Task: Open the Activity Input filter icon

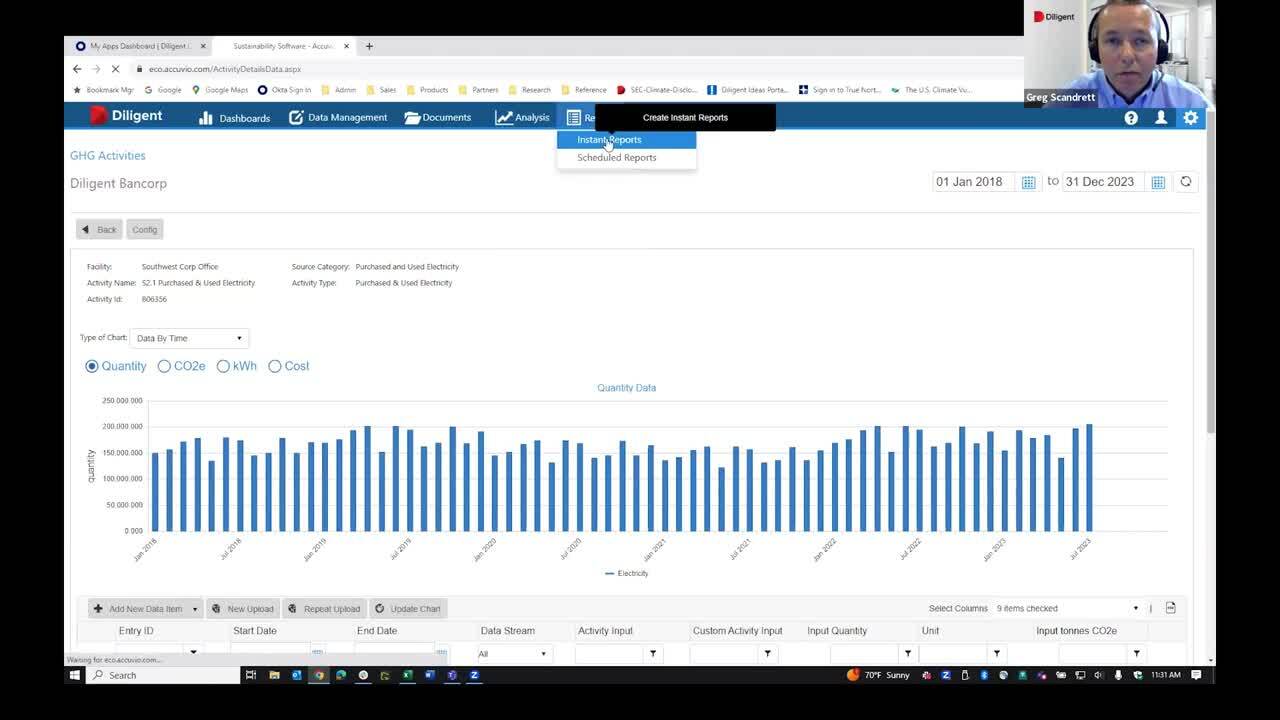Action: click(653, 653)
